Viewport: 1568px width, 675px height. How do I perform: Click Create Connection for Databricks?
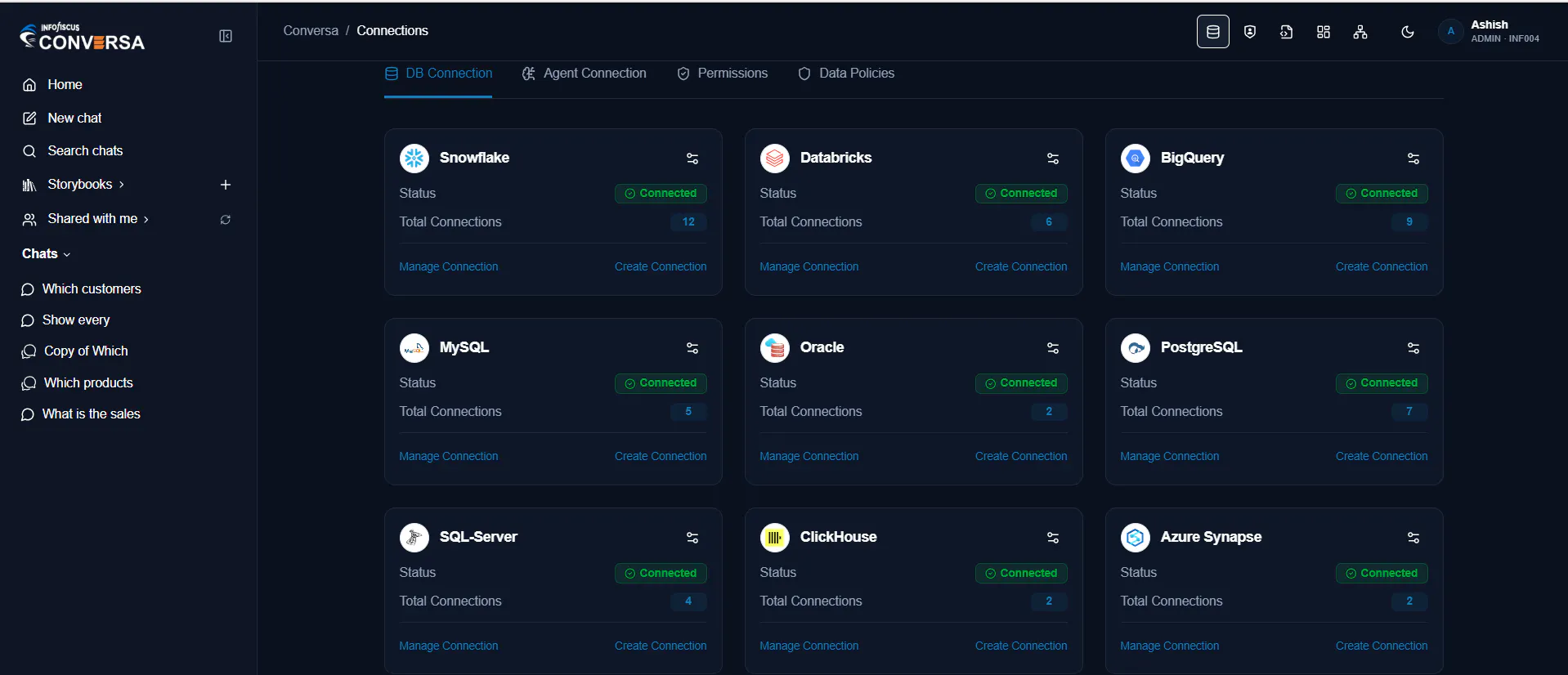pos(1021,267)
